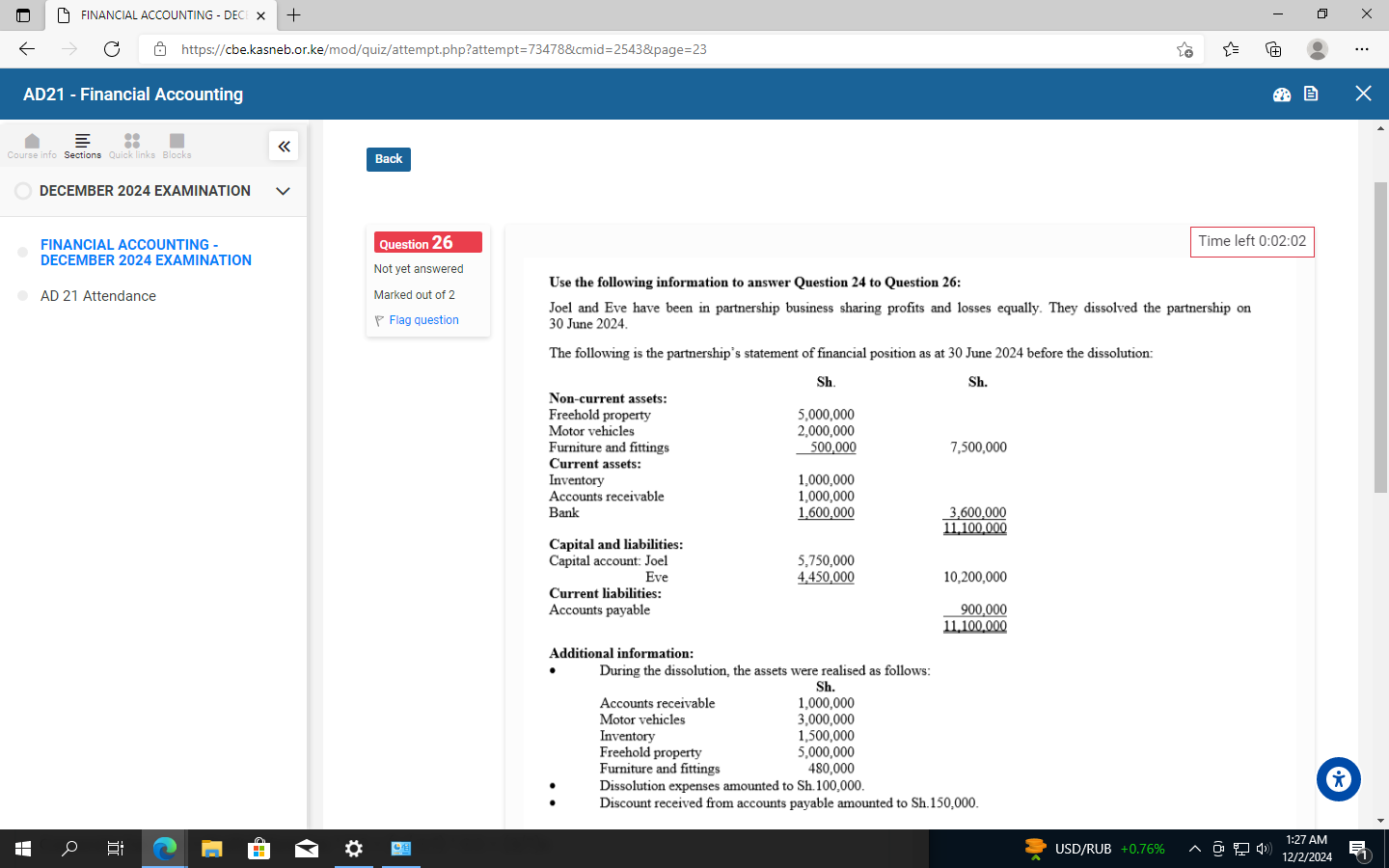Toggle completion circle for DECEMBER 2024 EXAMINATION
The height and width of the screenshot is (868, 1389).
pyautogui.click(x=23, y=191)
